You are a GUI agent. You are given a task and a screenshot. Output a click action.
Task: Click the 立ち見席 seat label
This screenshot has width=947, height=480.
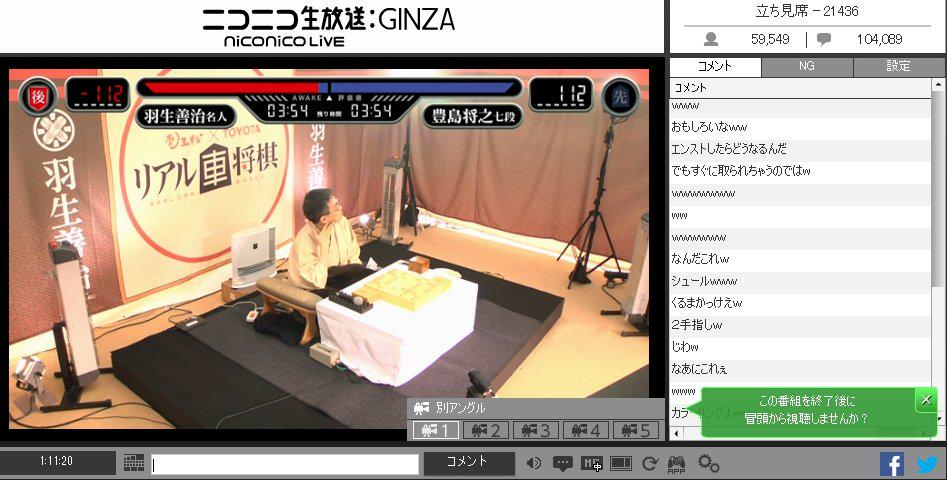807,11
